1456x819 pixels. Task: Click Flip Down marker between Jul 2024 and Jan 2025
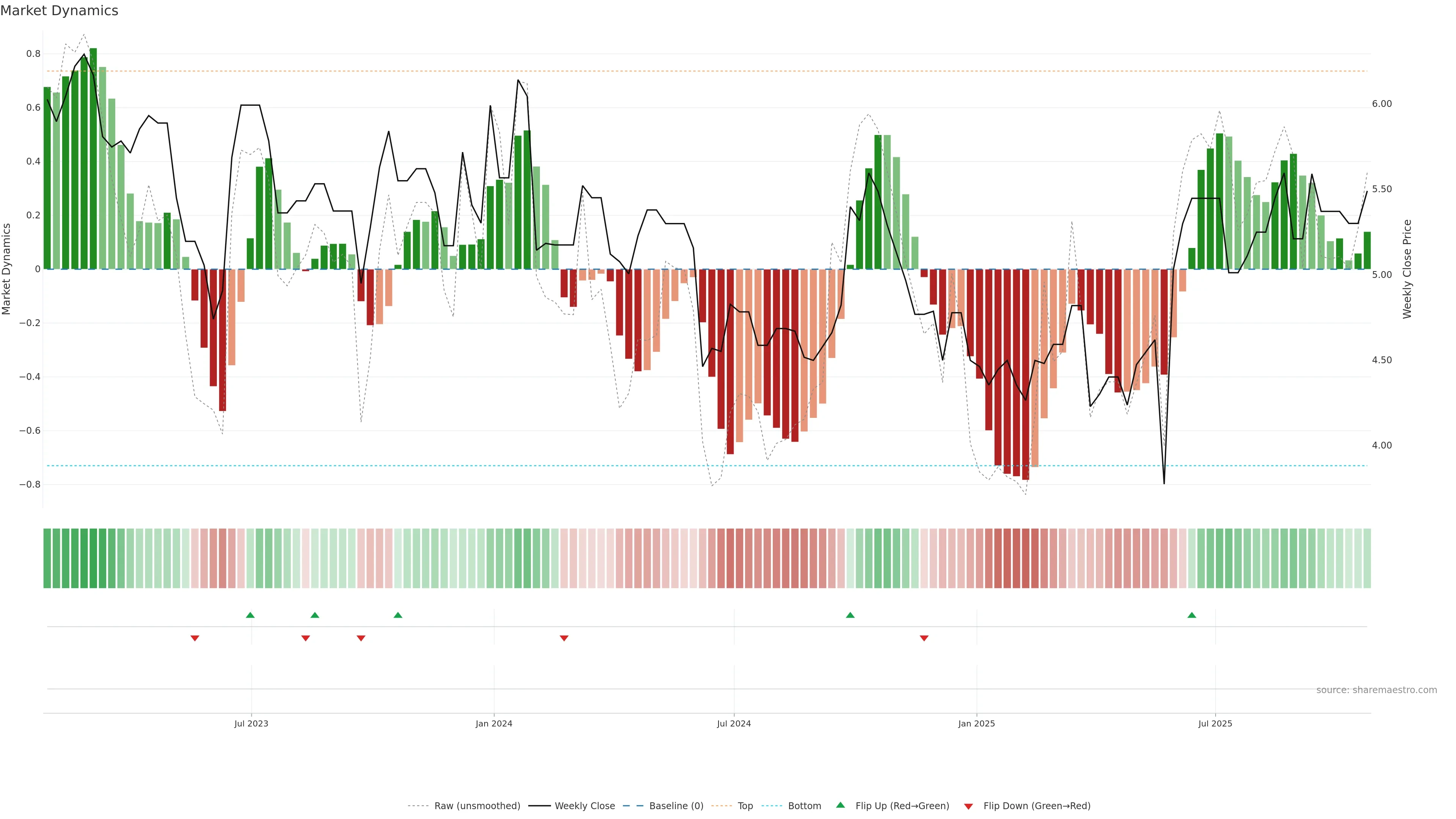924,638
